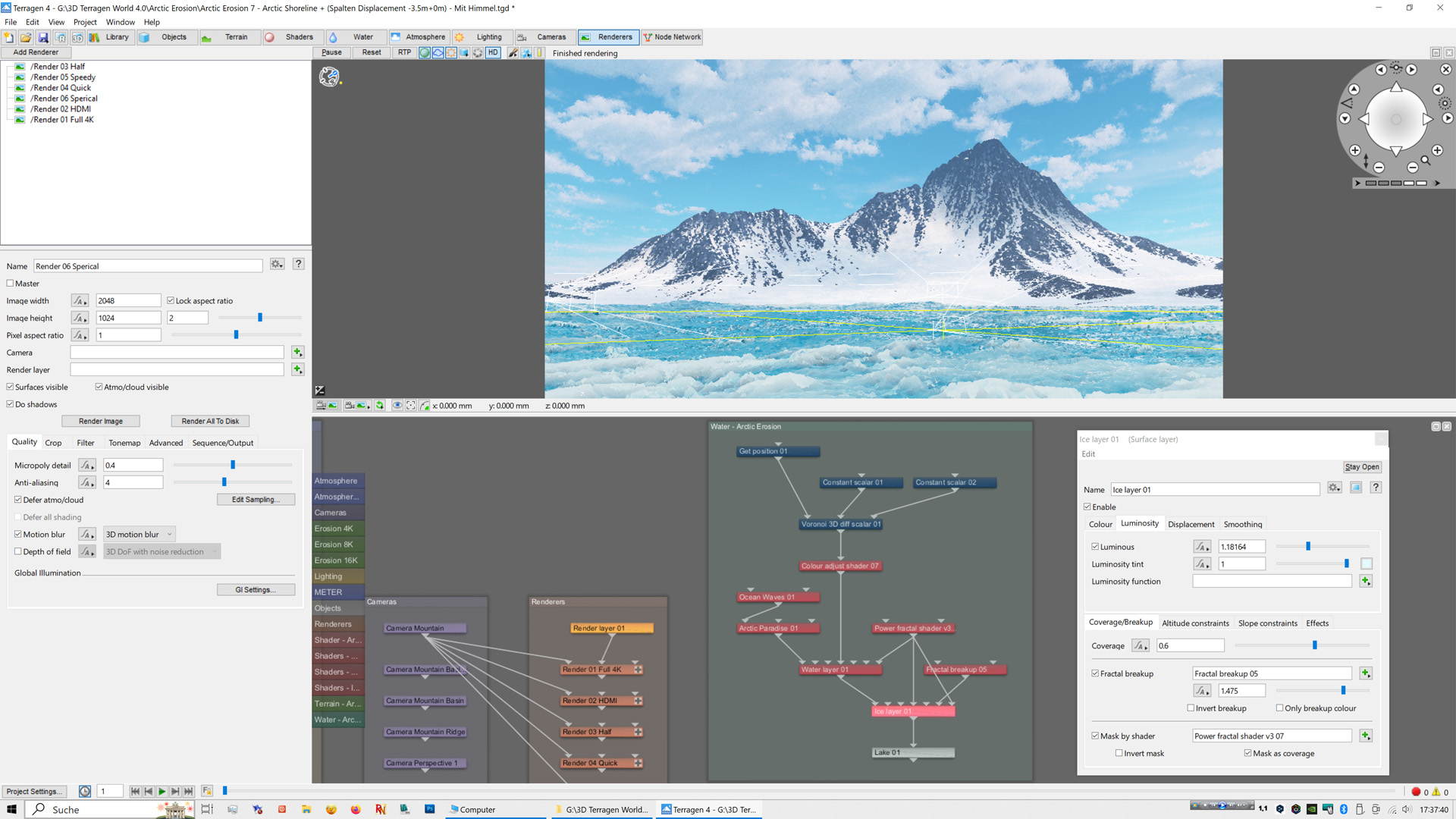Image resolution: width=1456 pixels, height=819 pixels.
Task: Expand the Advanced render settings tab
Action: click(164, 442)
